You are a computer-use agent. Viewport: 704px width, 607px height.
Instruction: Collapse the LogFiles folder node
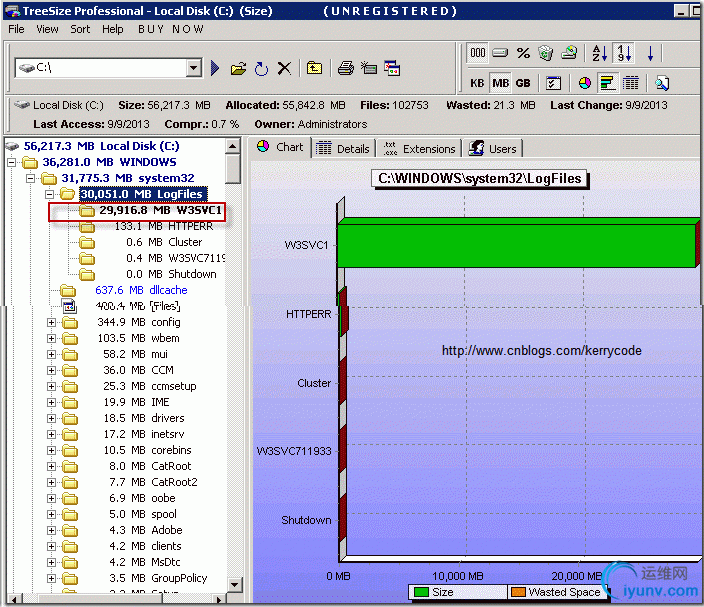(52, 194)
